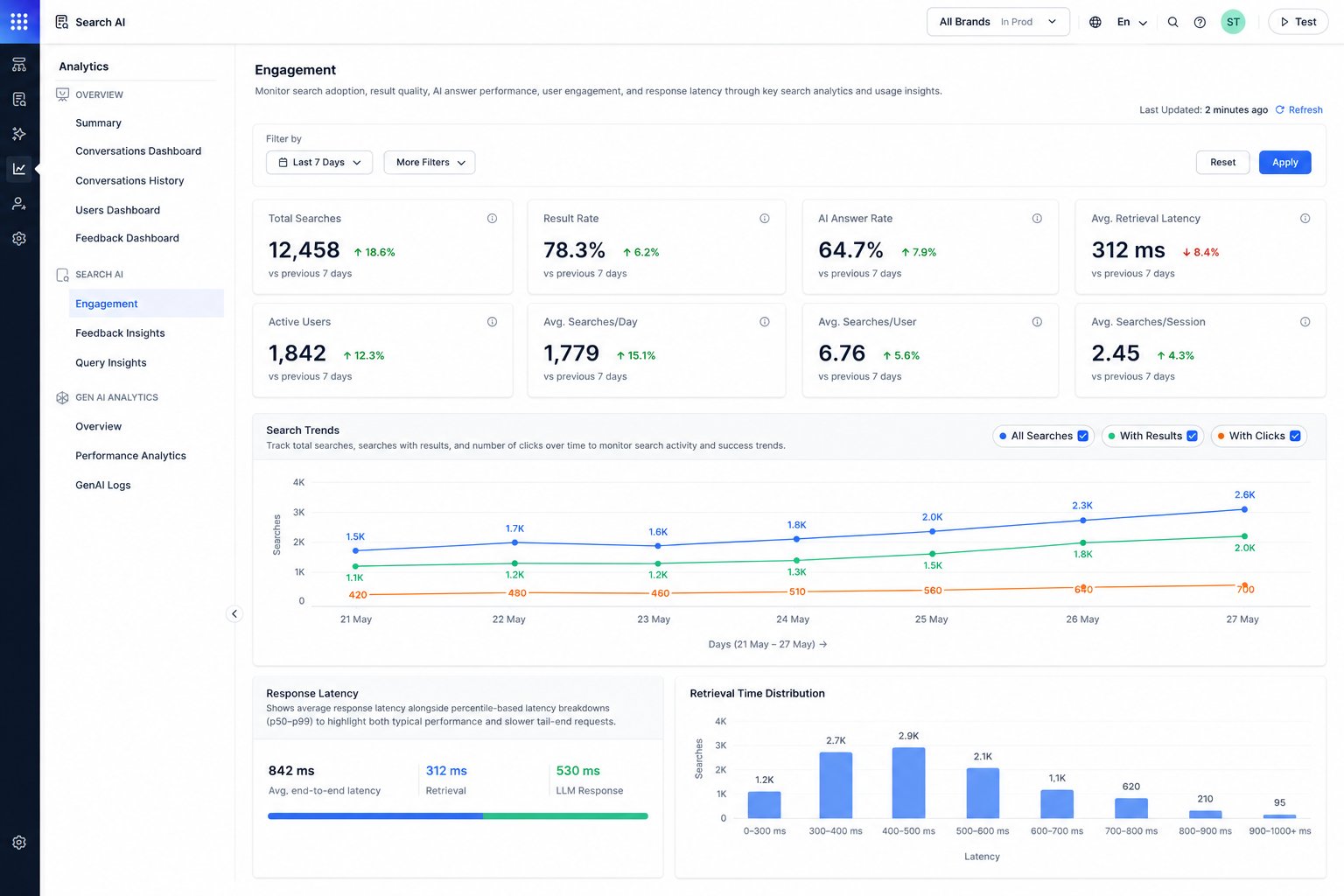Image resolution: width=1344 pixels, height=896 pixels.
Task: Click the 500–600 ms histogram bar
Action: tap(983, 794)
